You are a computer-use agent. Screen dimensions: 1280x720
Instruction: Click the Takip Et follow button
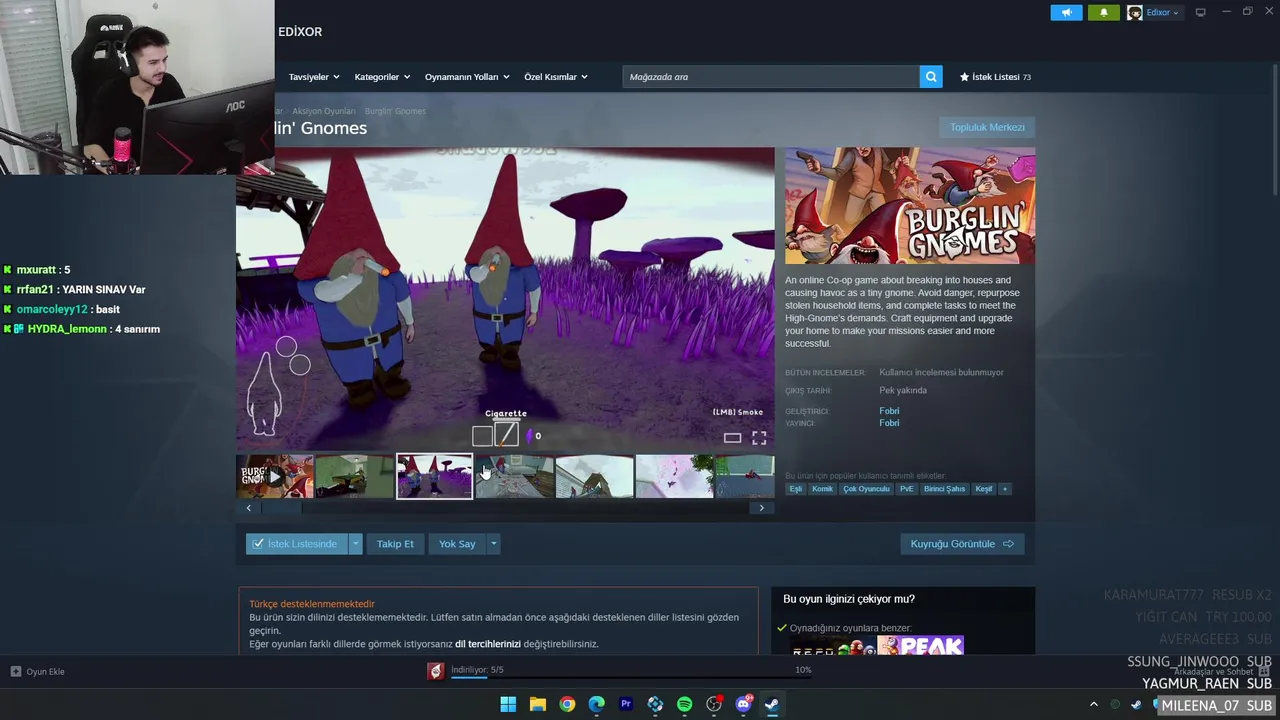(395, 544)
